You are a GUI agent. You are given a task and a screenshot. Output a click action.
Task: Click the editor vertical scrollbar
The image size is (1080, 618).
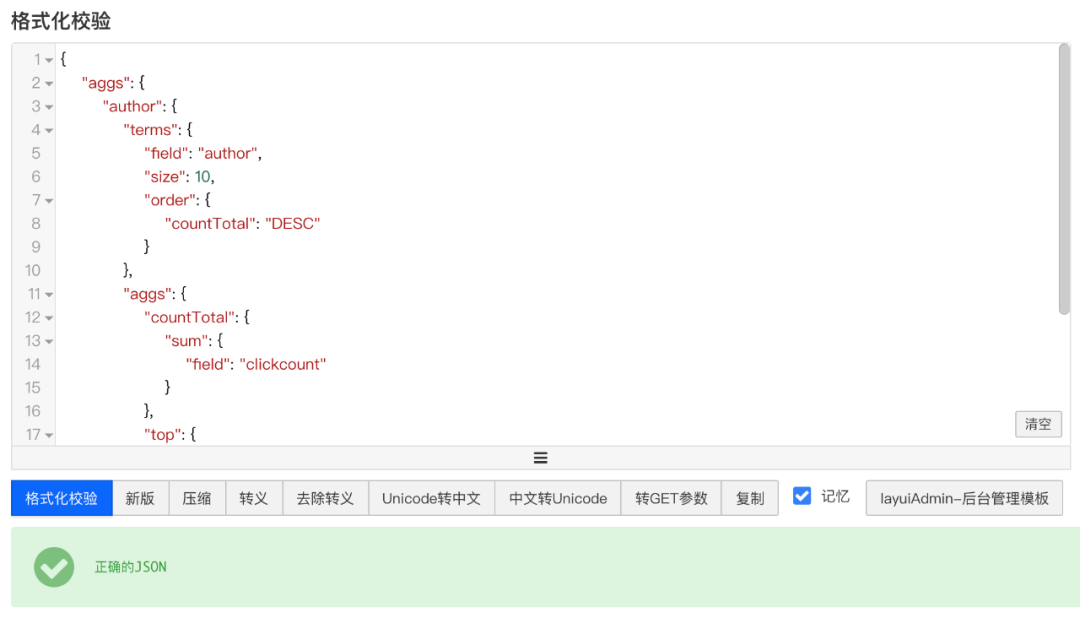click(1064, 179)
